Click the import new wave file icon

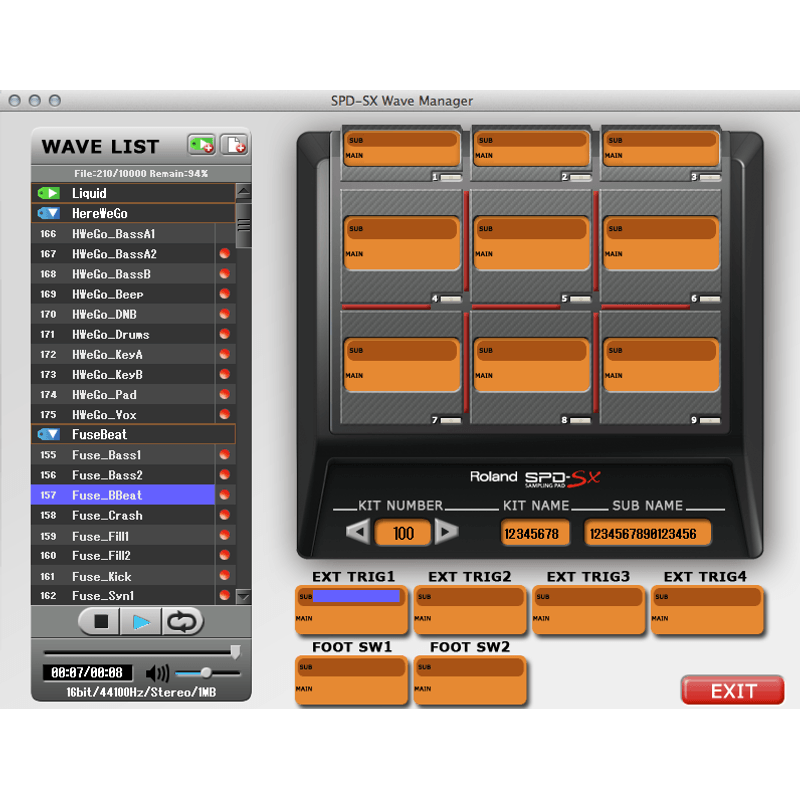(235, 144)
